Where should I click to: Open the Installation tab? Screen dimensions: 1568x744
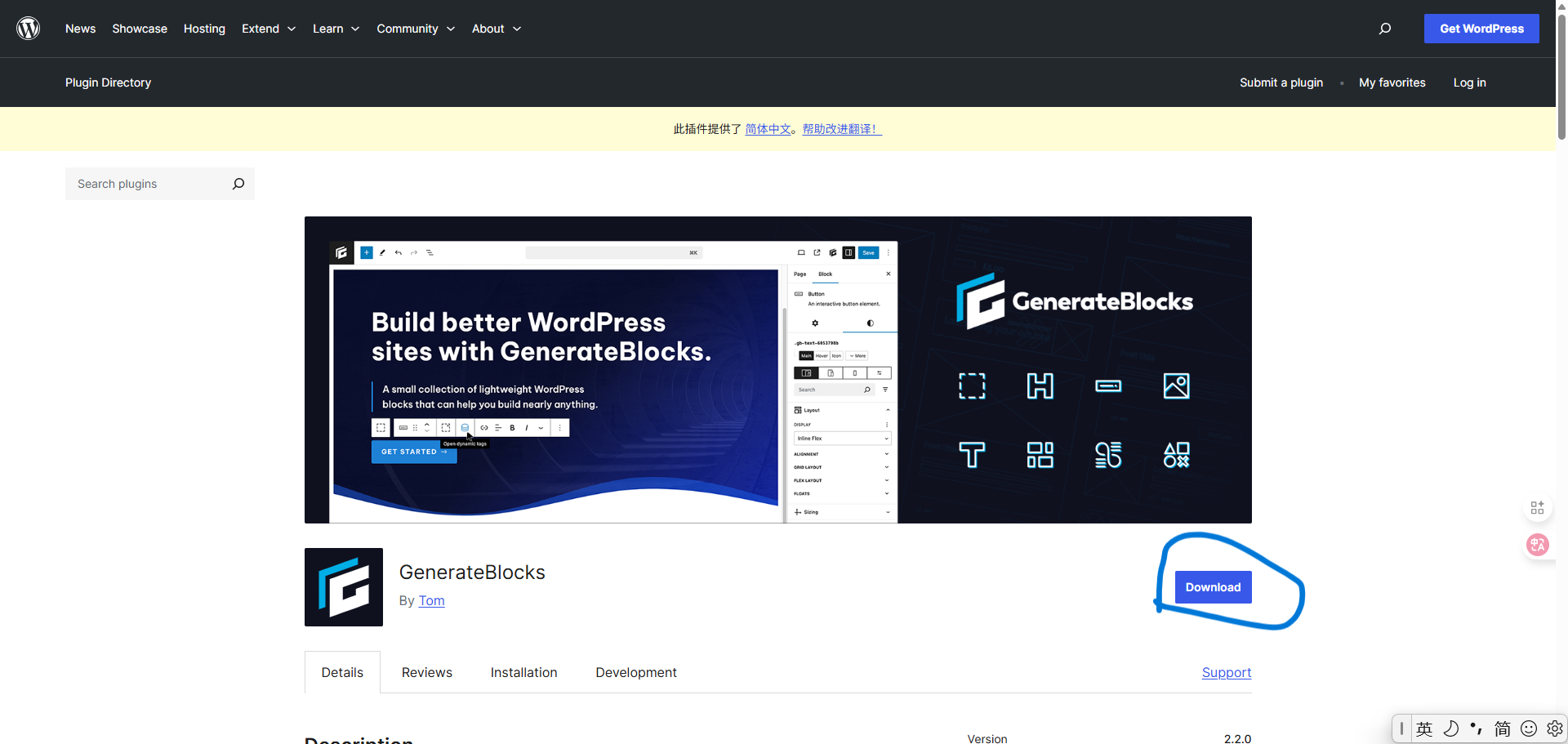tap(523, 672)
